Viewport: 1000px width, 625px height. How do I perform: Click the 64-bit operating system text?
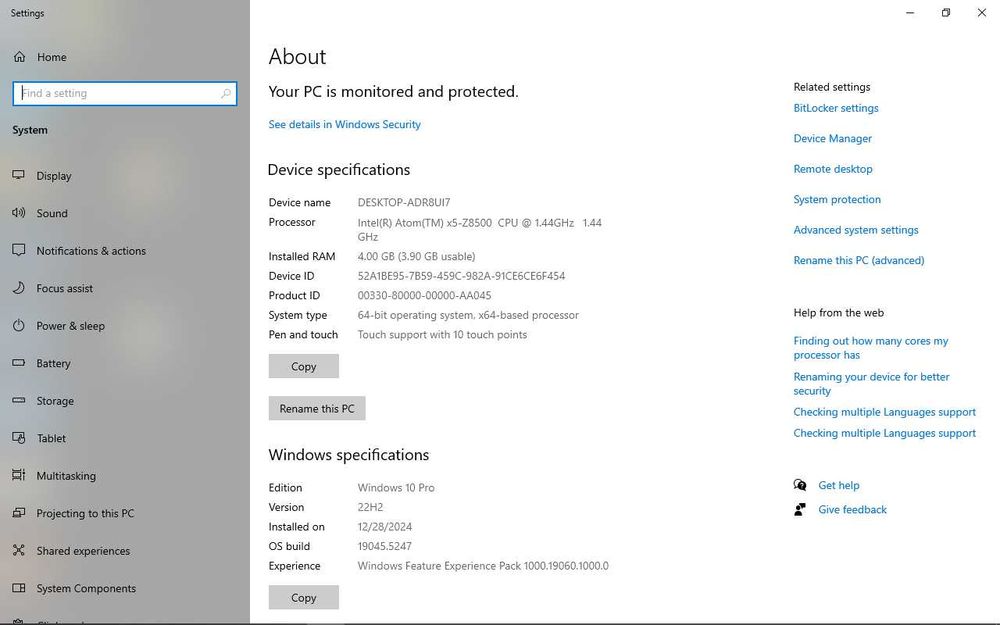point(467,315)
